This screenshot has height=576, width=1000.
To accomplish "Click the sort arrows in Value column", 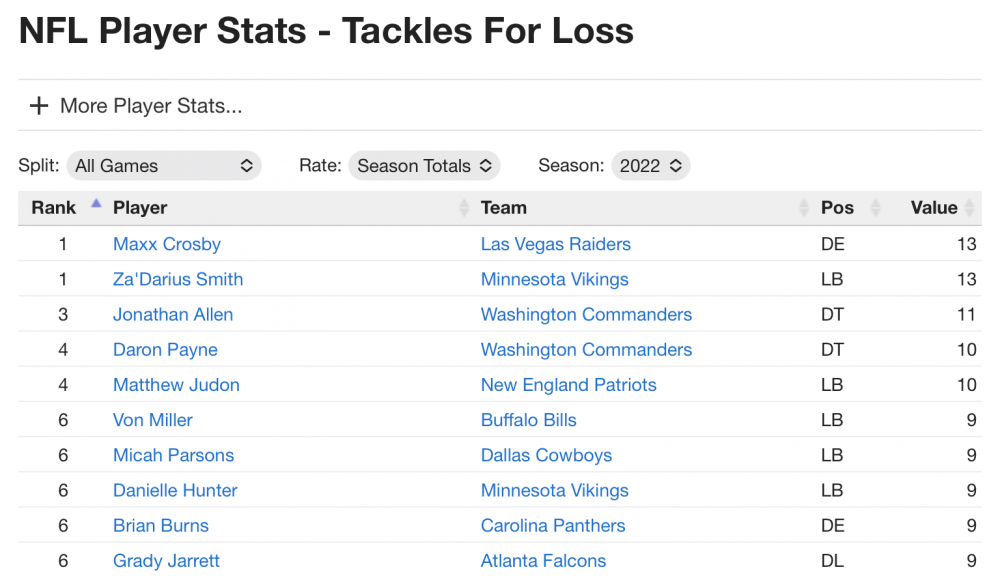I will pos(968,208).
